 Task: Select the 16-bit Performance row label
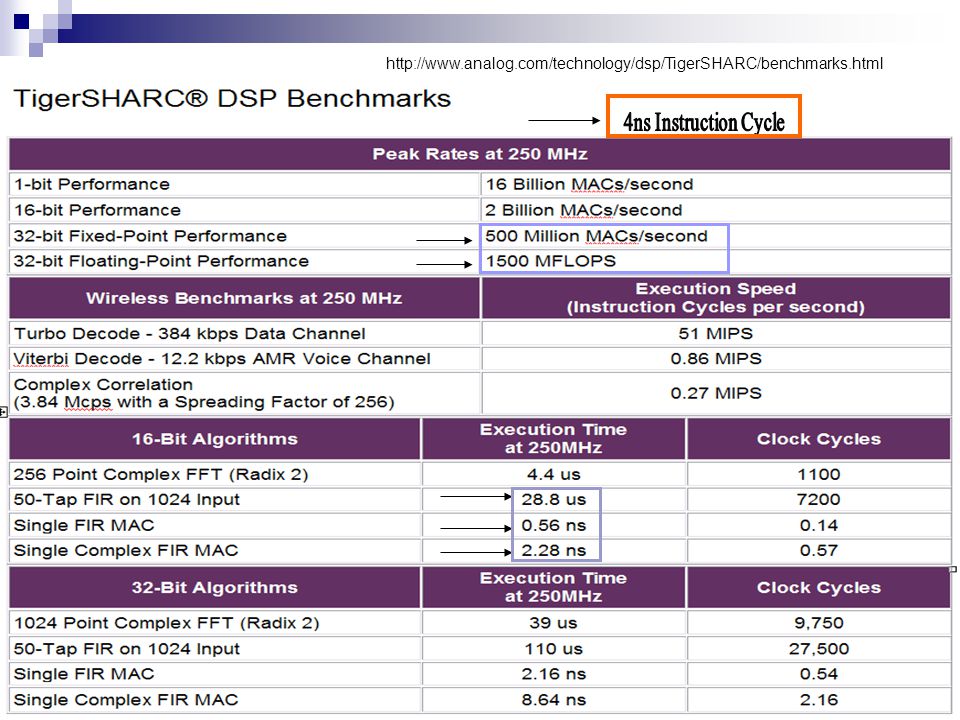(97, 210)
